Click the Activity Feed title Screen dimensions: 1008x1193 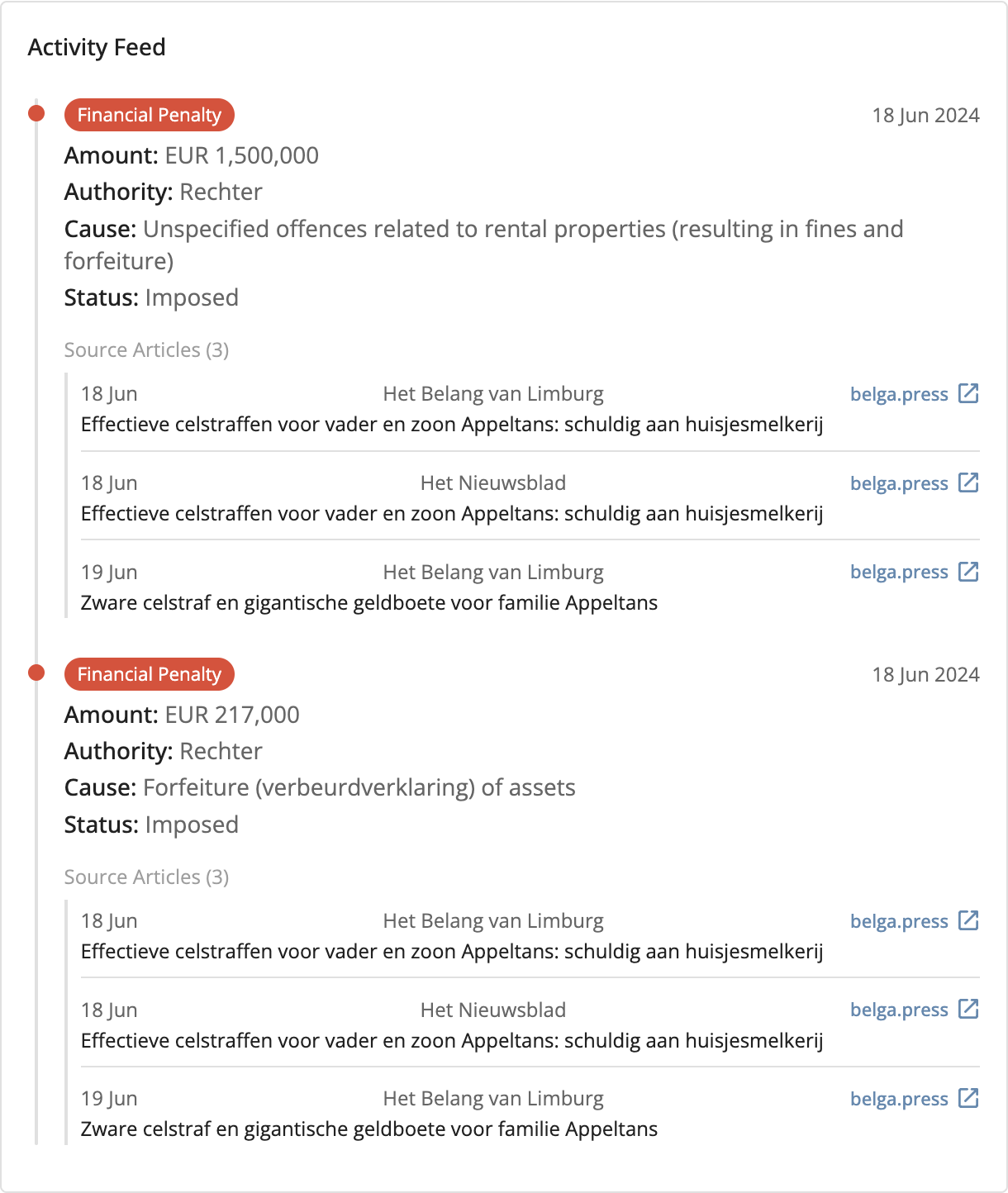click(x=97, y=47)
